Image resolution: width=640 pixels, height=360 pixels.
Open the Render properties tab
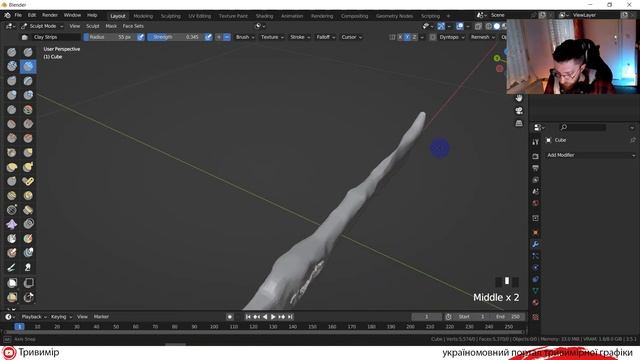(x=536, y=156)
